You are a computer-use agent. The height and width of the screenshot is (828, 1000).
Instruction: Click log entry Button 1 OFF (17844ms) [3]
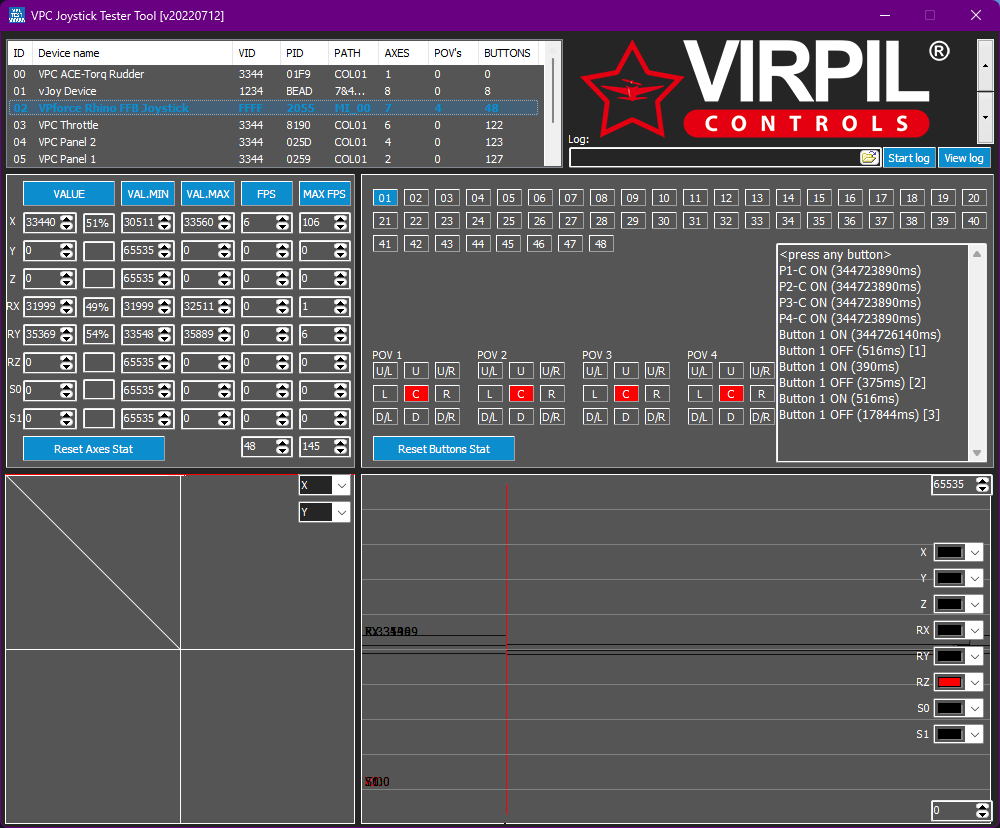pos(859,415)
